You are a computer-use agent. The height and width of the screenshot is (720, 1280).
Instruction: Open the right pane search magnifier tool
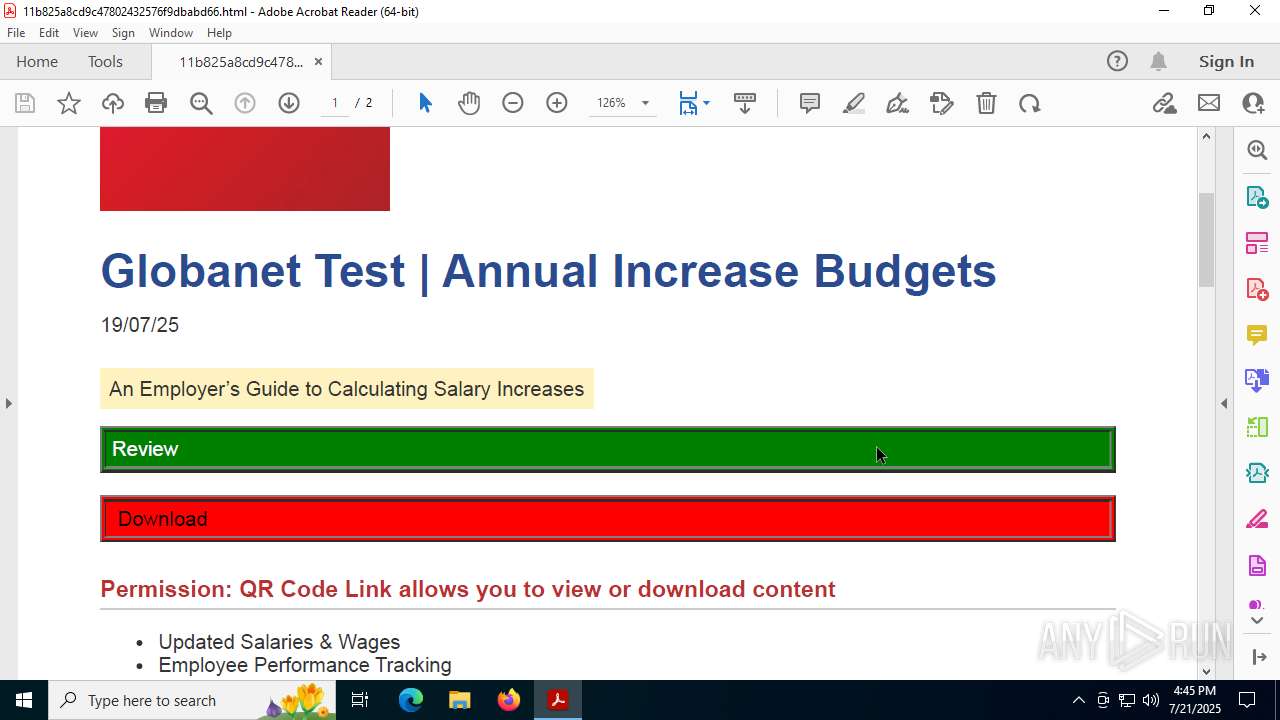pos(1257,150)
